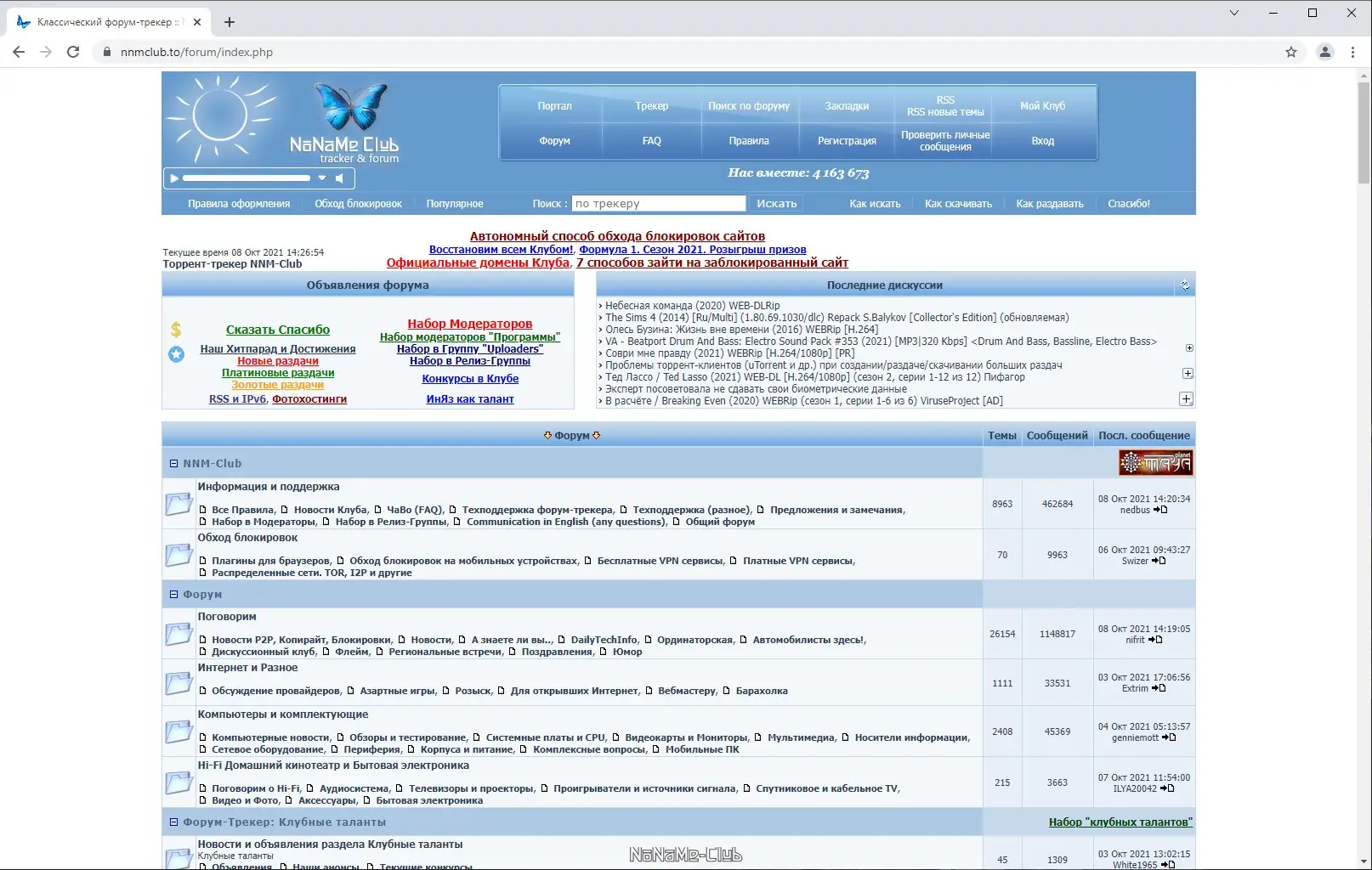Click the folder icon for Поговорим forum
This screenshot has height=870, width=1372.
(179, 634)
